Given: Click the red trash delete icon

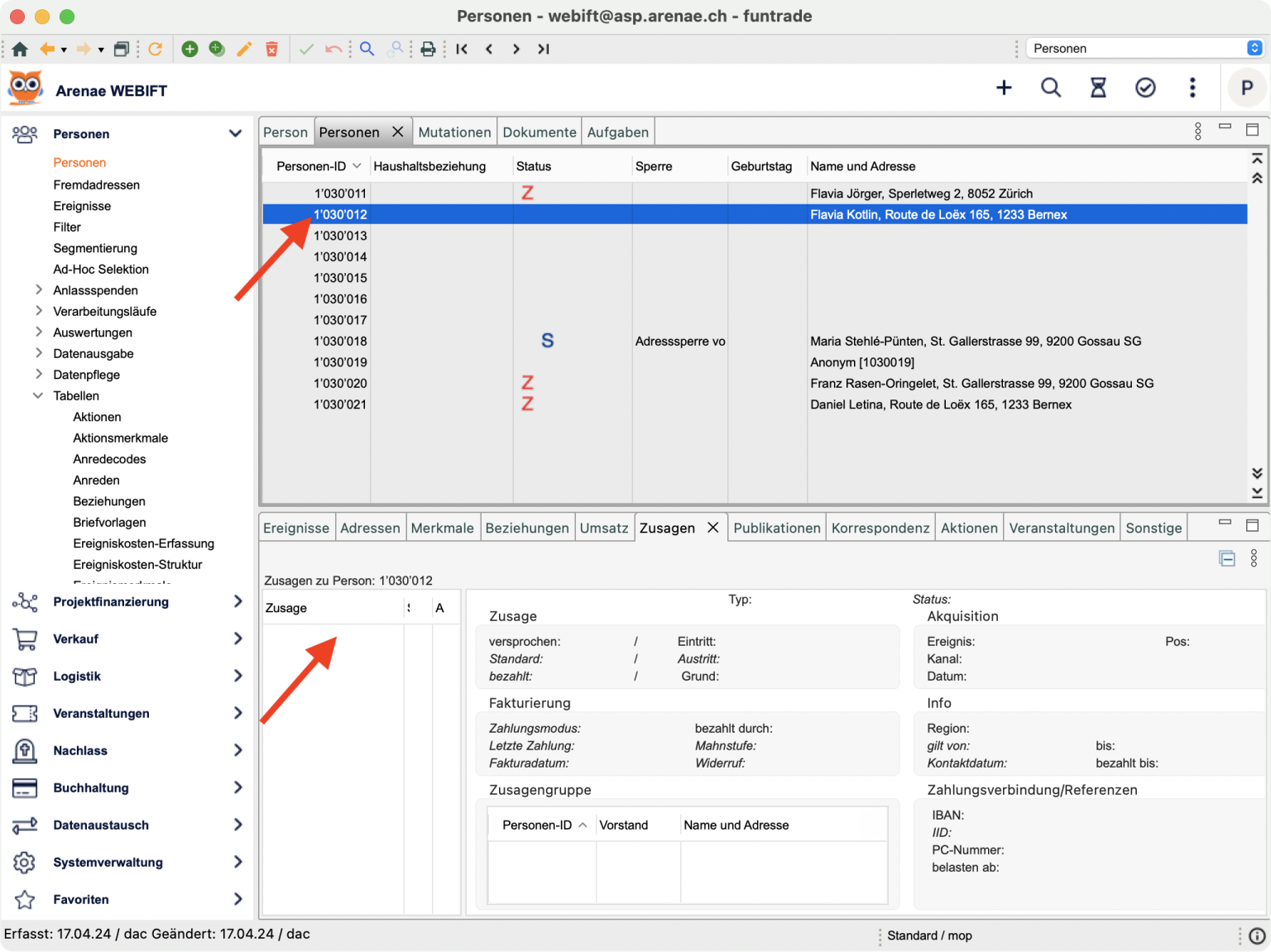Looking at the screenshot, I should click(x=271, y=49).
